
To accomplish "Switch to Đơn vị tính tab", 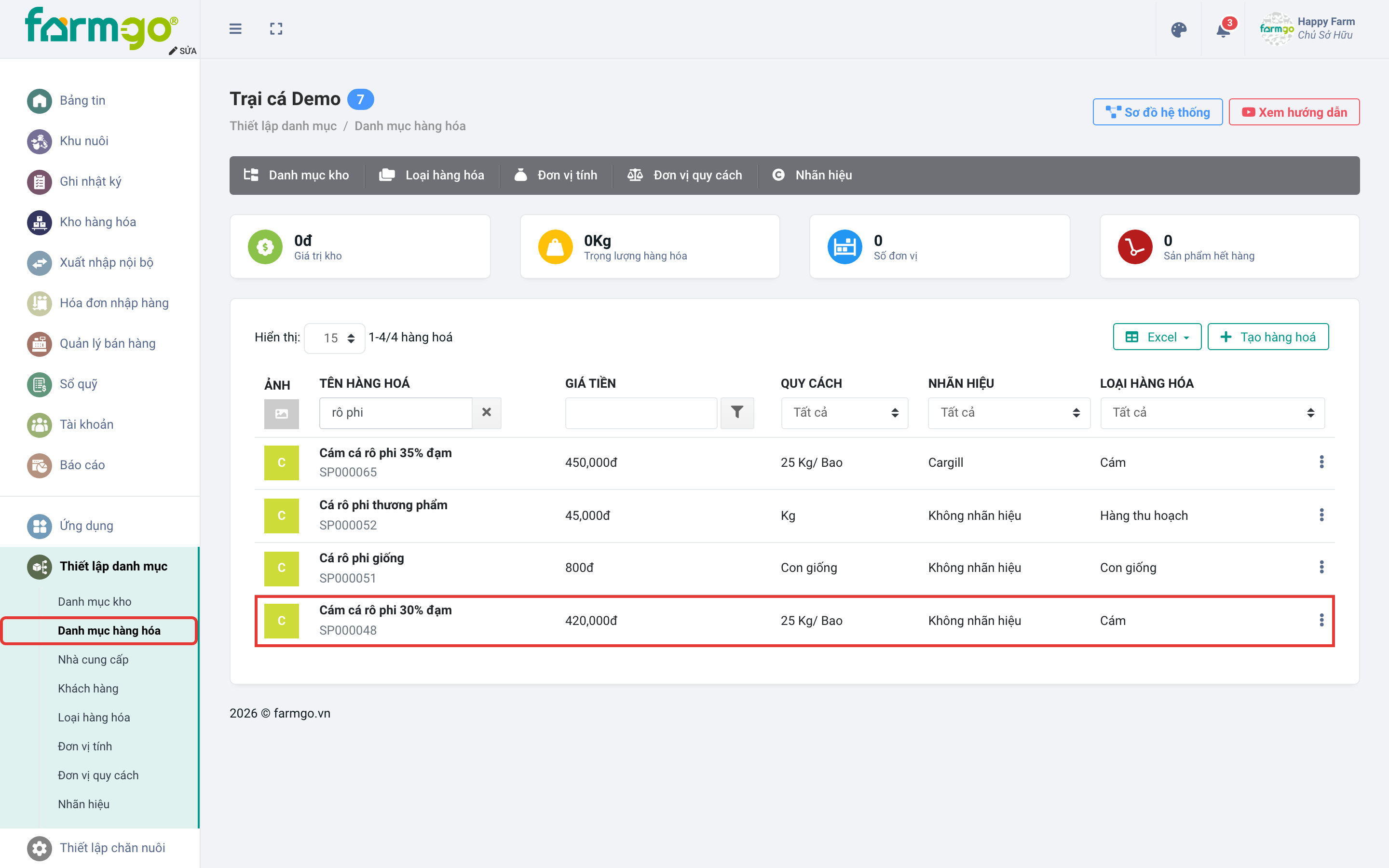I will tap(556, 175).
